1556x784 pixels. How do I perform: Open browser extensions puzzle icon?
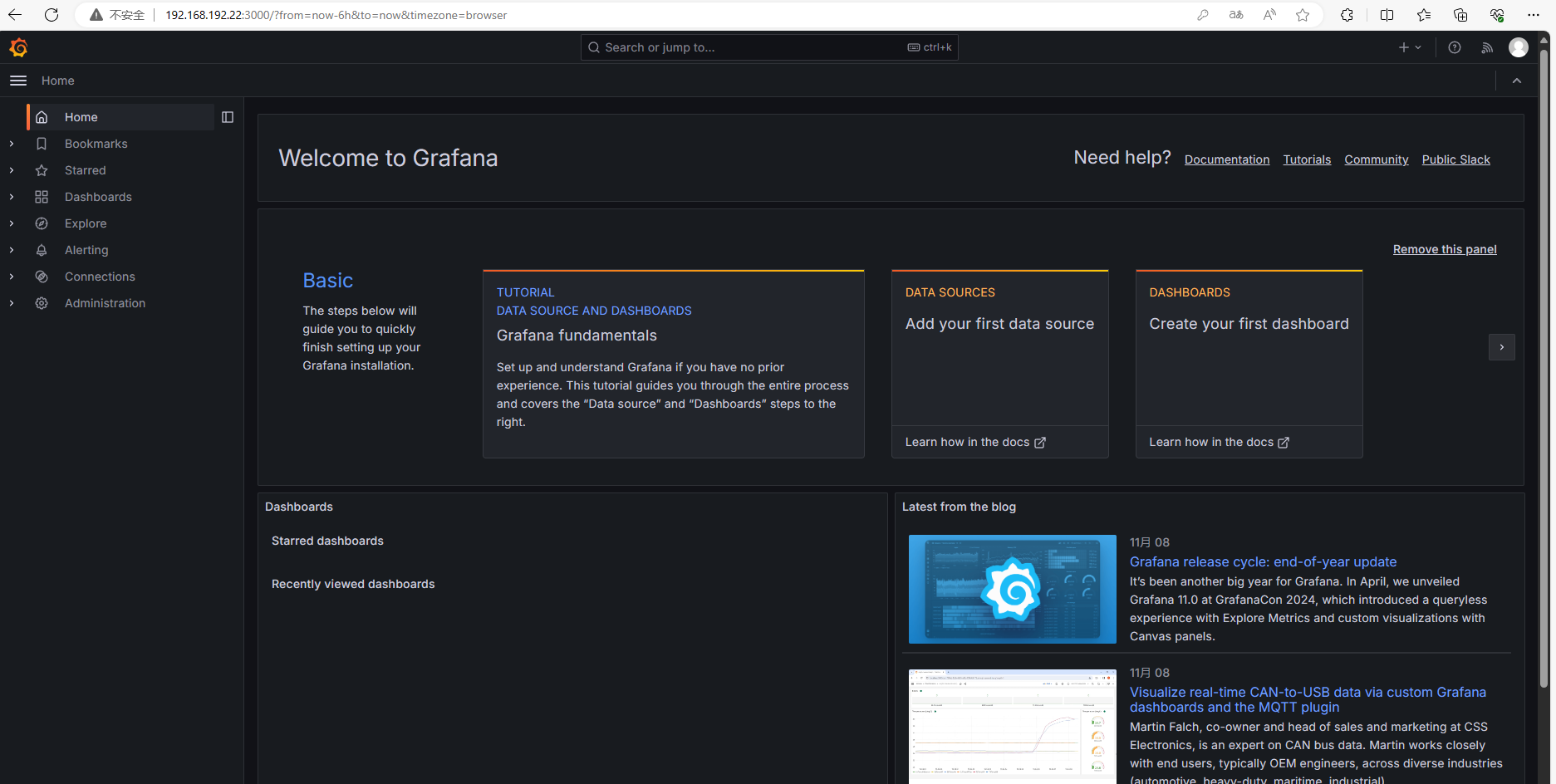1347,15
